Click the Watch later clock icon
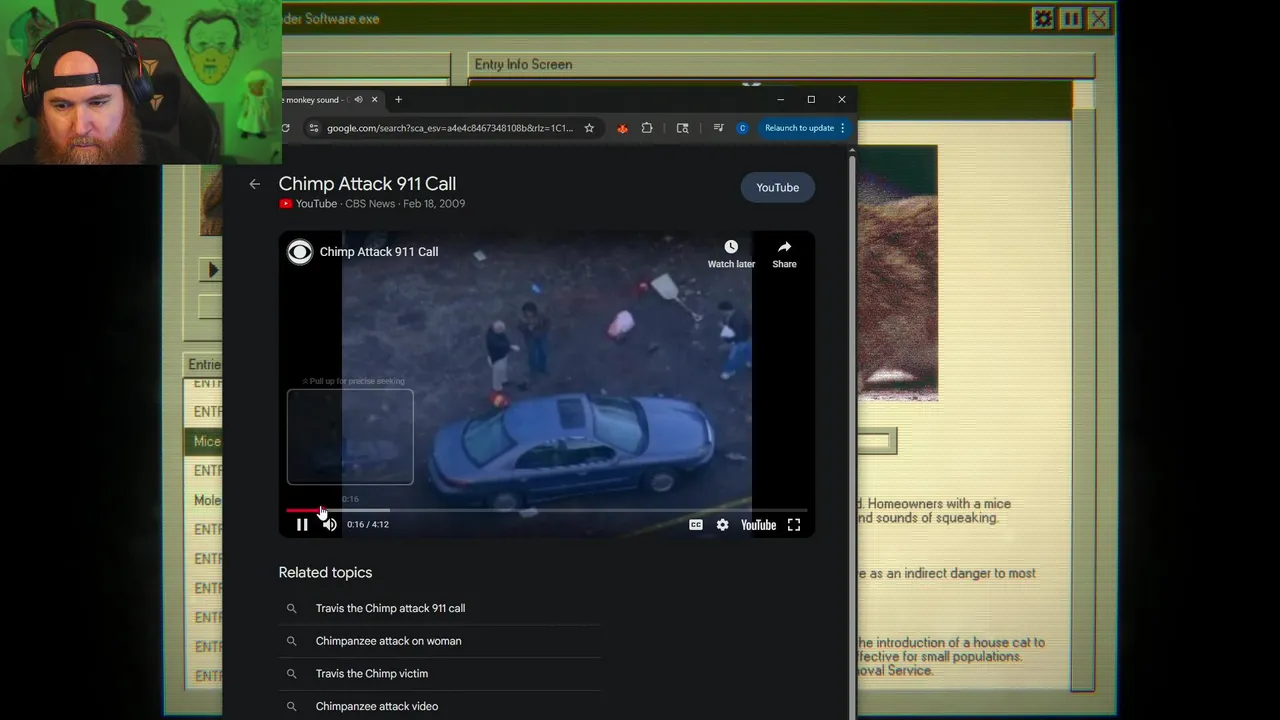The height and width of the screenshot is (720, 1280). (x=731, y=247)
